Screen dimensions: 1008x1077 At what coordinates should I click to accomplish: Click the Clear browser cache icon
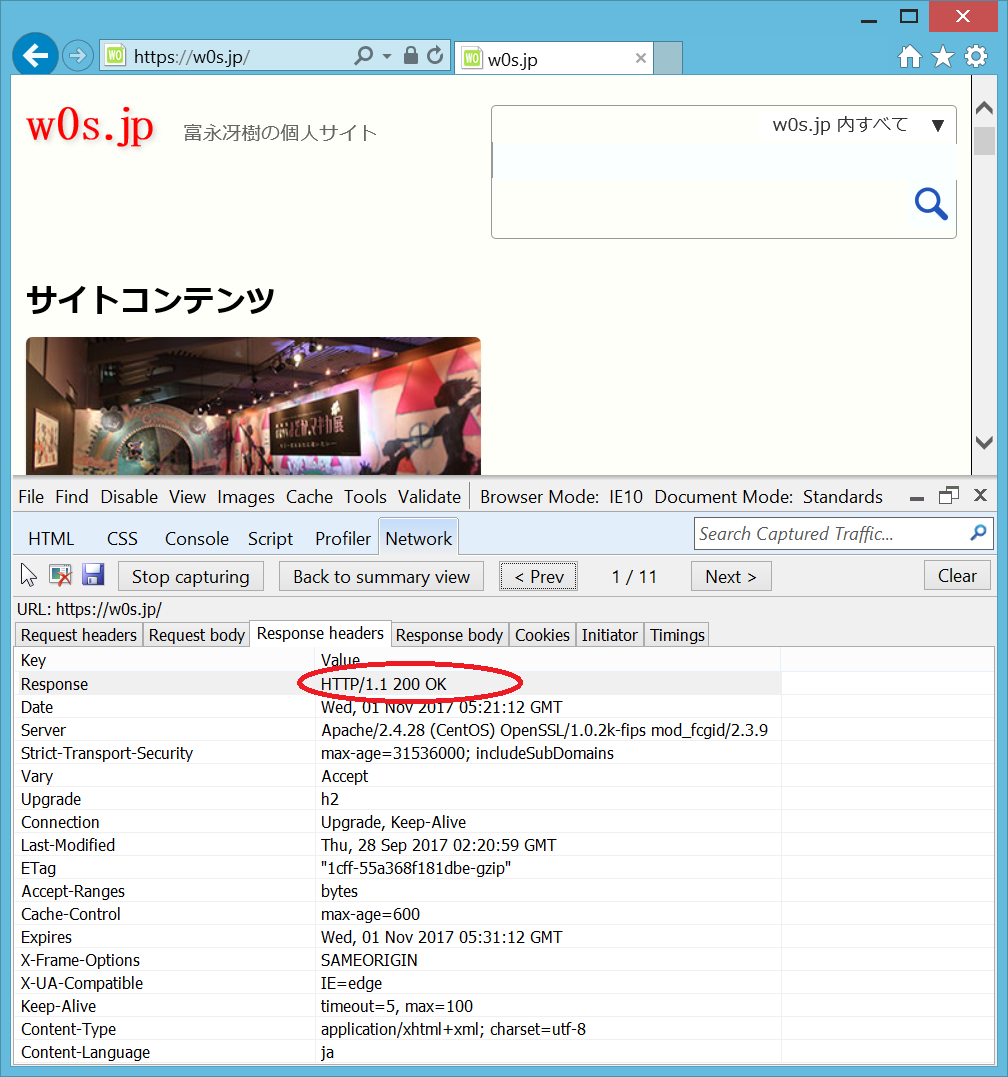(x=60, y=576)
